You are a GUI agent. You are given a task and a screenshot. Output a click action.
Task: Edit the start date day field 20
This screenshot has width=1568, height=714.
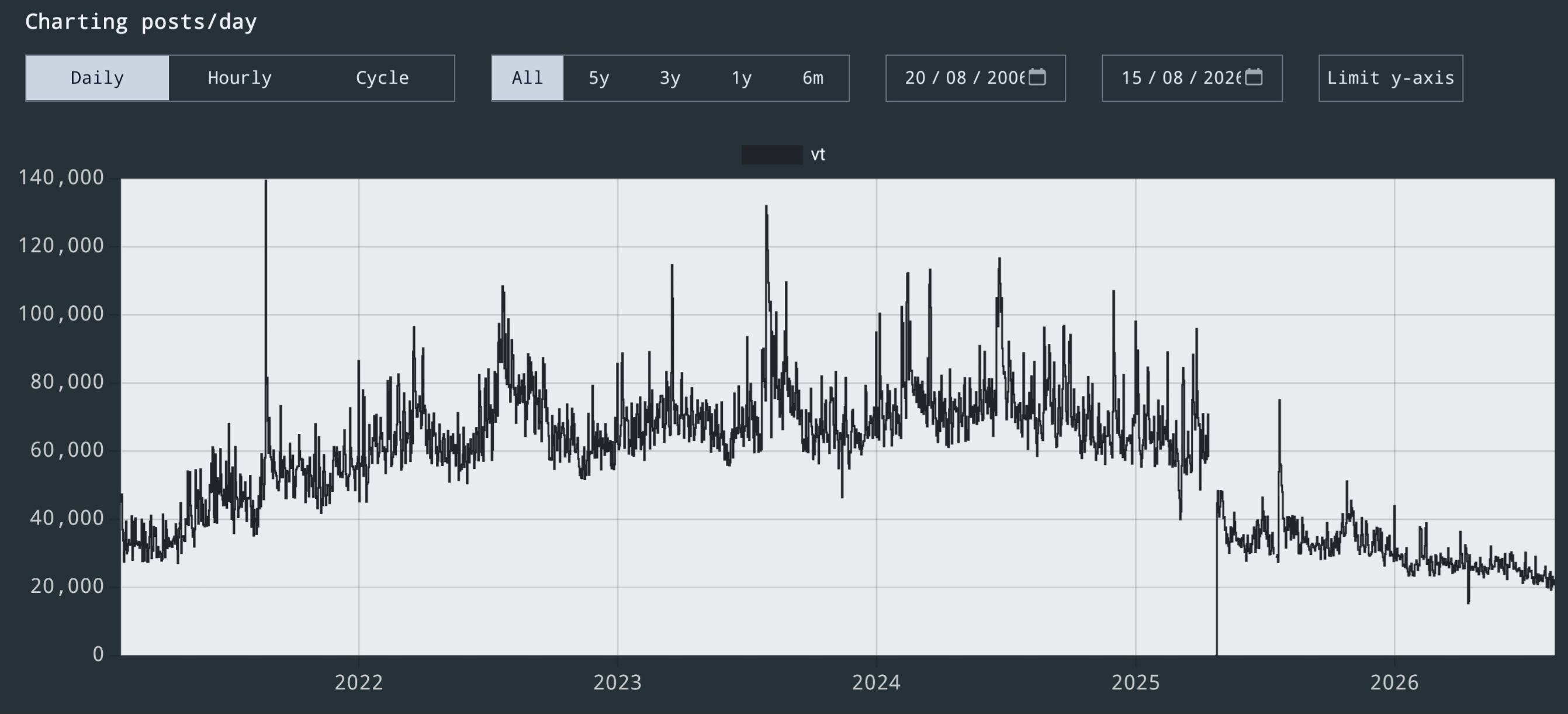point(915,78)
